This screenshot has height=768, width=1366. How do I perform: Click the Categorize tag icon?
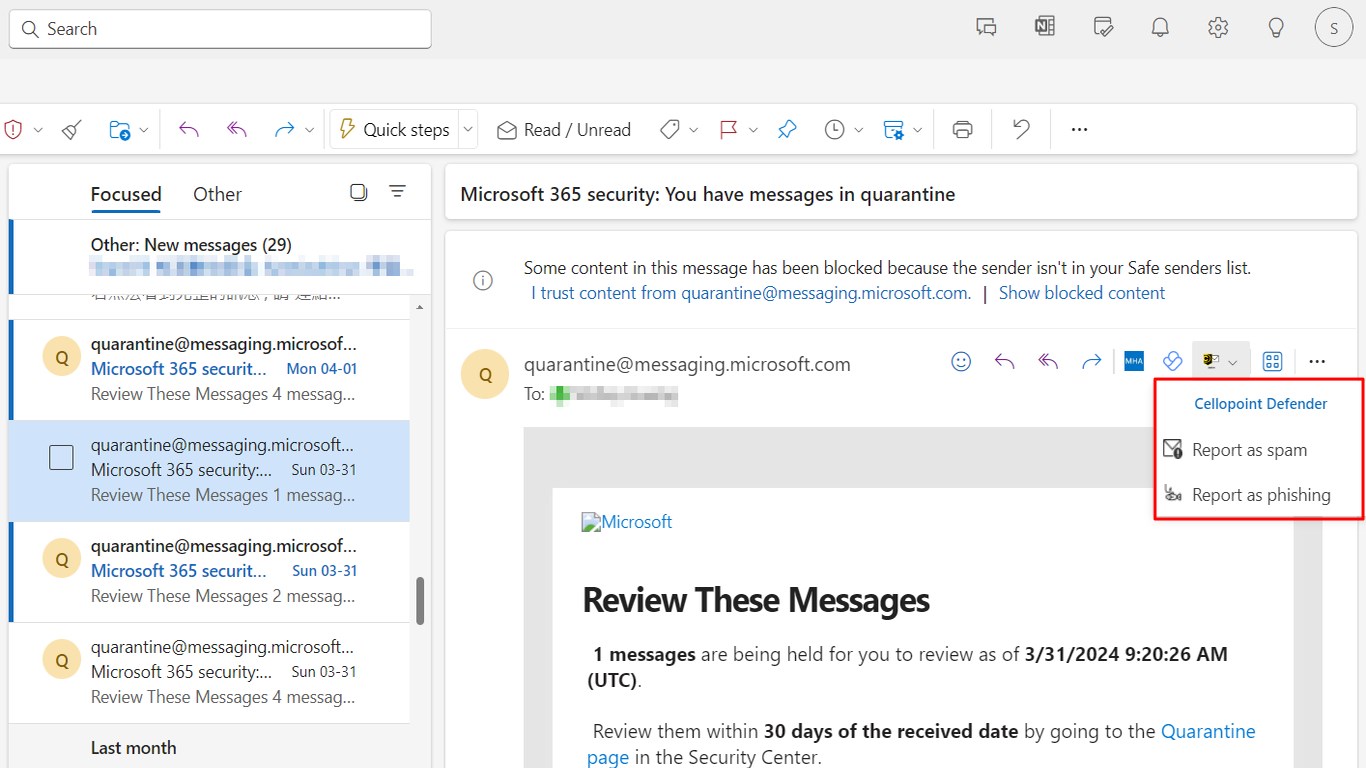[x=670, y=130]
